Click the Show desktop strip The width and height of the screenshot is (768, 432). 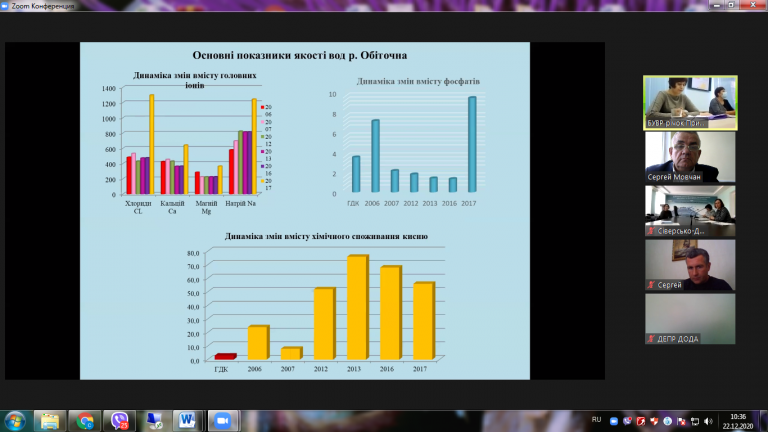pos(763,421)
